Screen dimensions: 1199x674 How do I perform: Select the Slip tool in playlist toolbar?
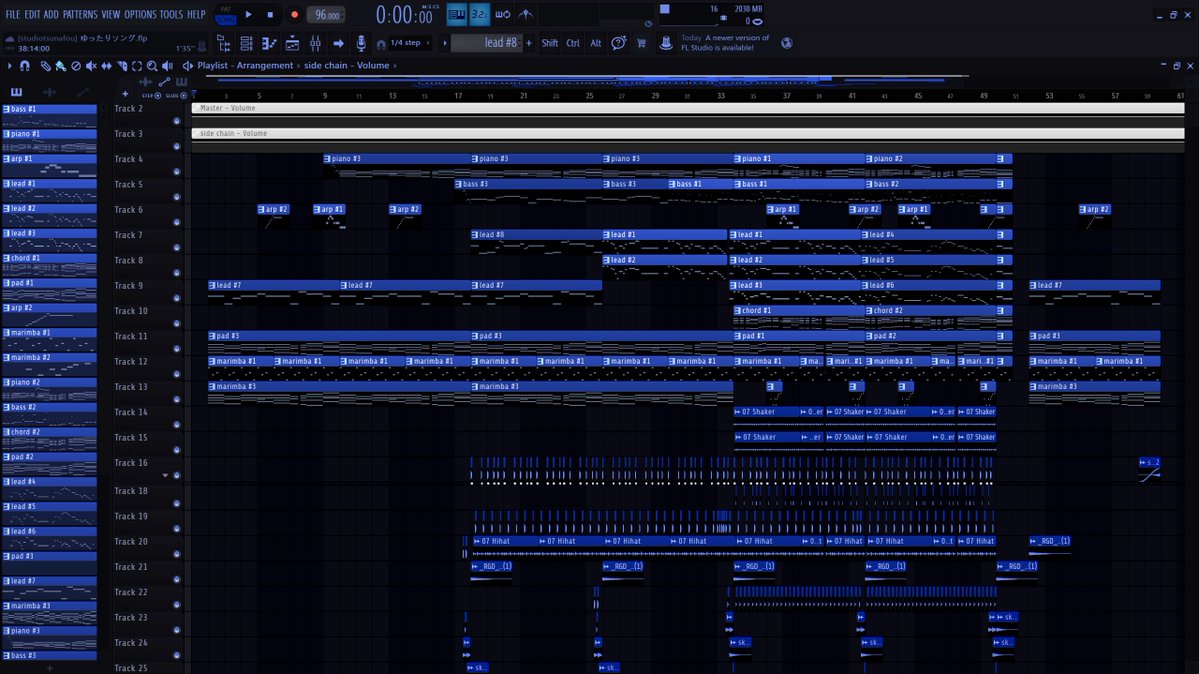[x=106, y=66]
